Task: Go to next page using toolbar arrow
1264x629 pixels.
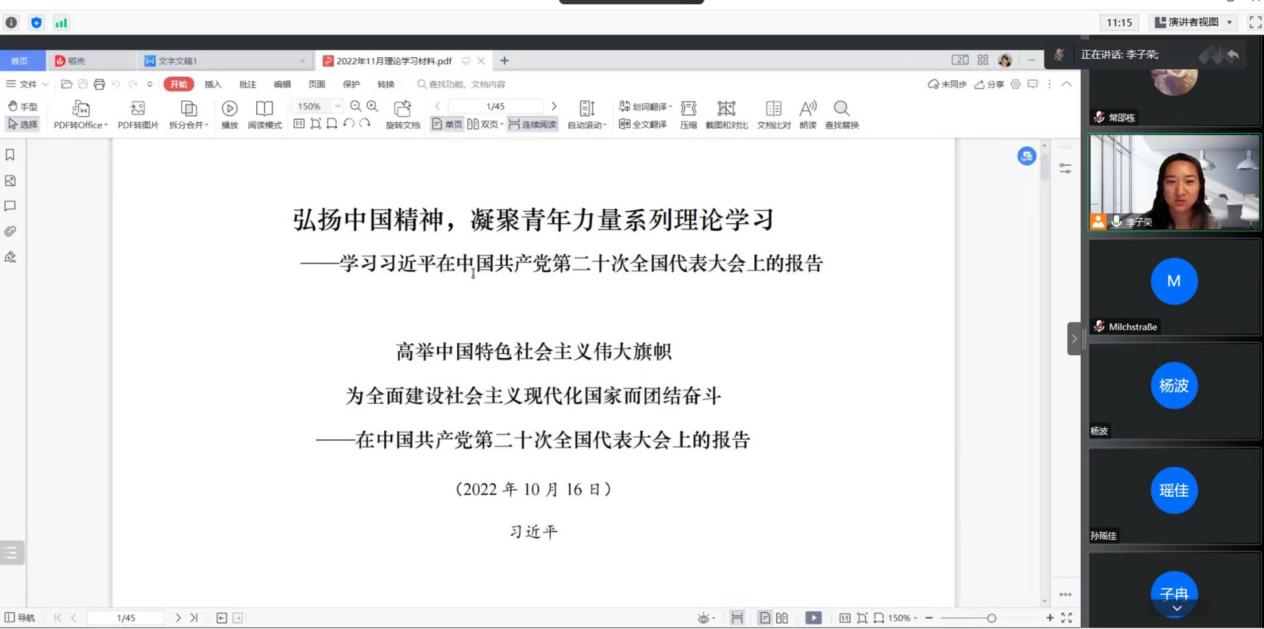Action: pos(554,106)
